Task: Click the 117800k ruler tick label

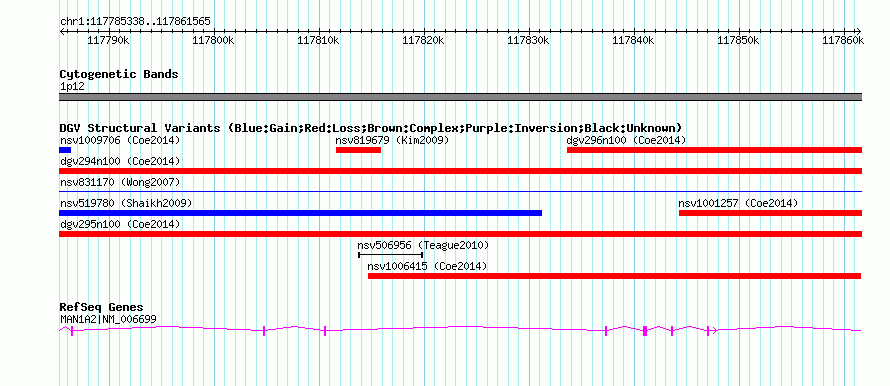Action: coord(213,40)
